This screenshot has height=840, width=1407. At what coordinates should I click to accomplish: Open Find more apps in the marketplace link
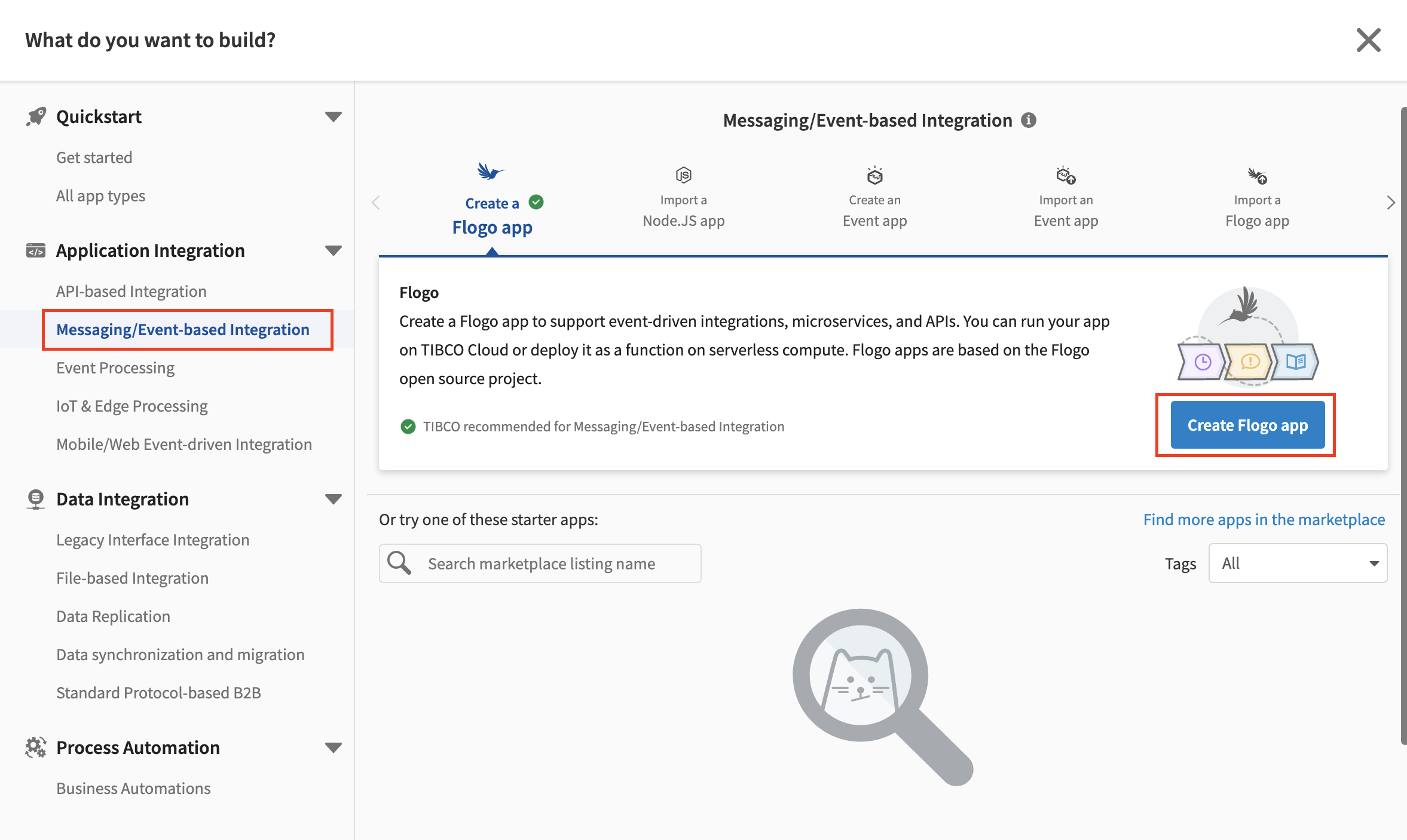pyautogui.click(x=1264, y=520)
